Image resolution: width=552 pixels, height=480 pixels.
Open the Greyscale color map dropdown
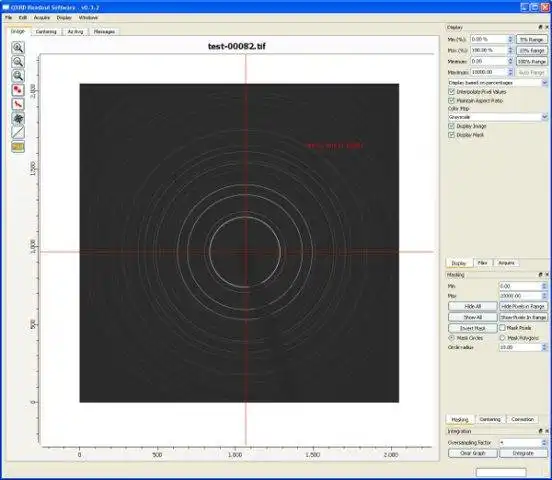click(498, 117)
